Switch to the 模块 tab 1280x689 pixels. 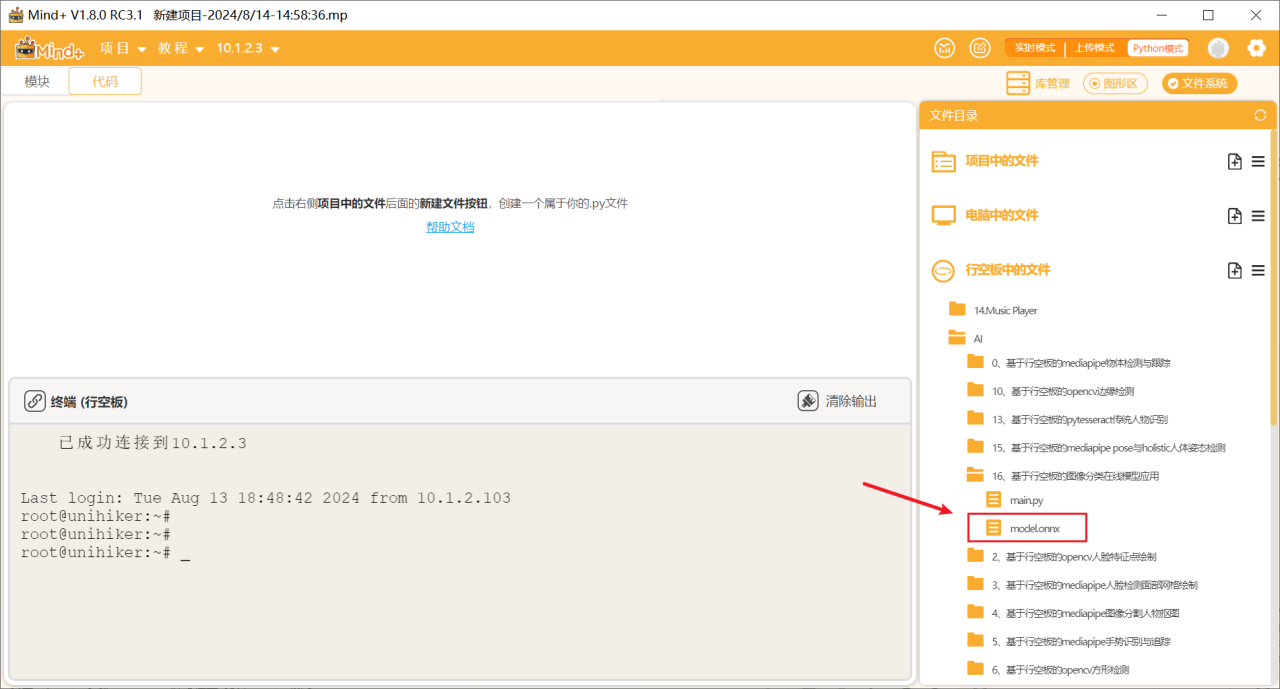(x=37, y=82)
